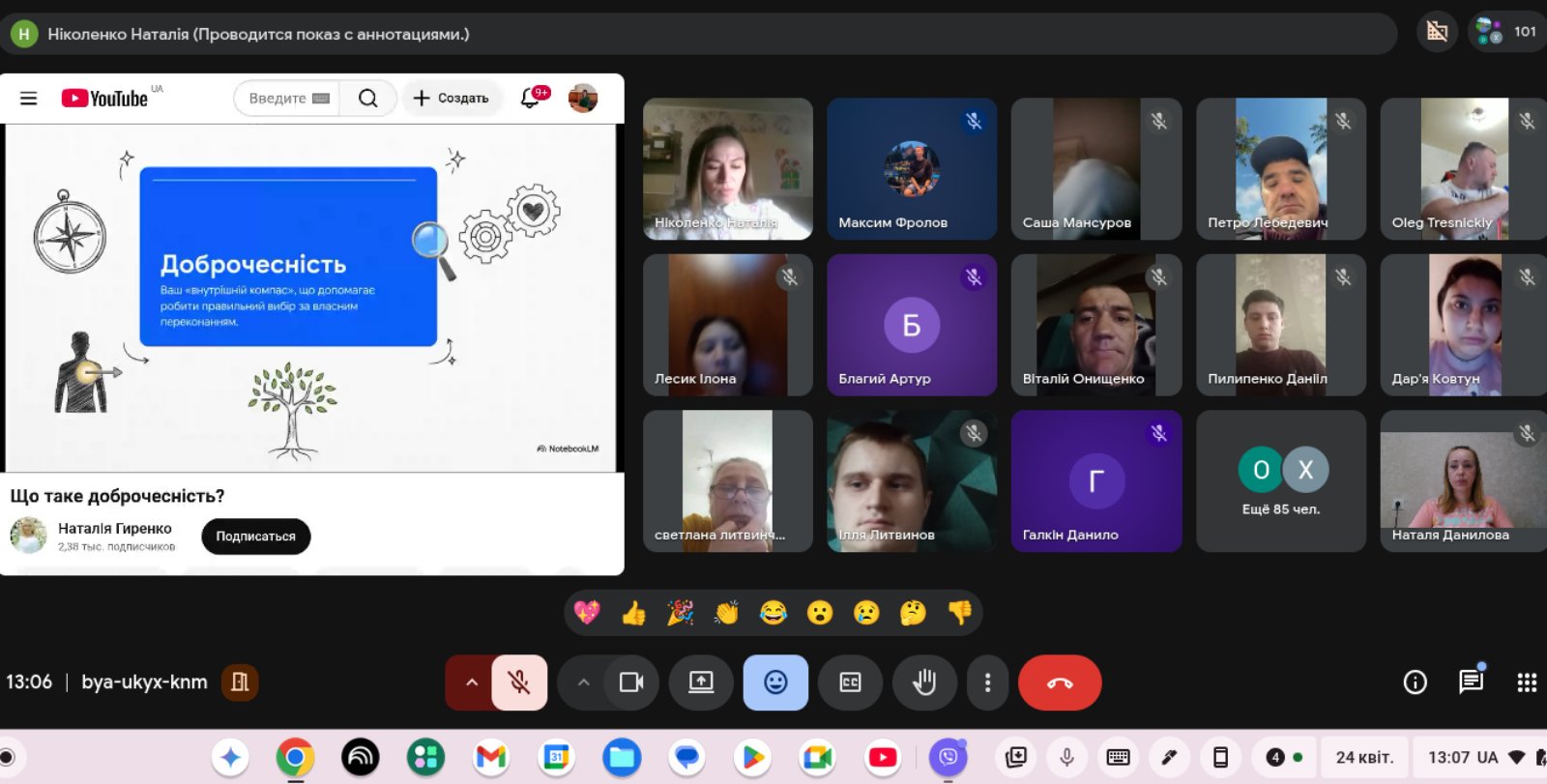Open meeting details info icon
This screenshot has width=1547, height=784.
point(1415,682)
